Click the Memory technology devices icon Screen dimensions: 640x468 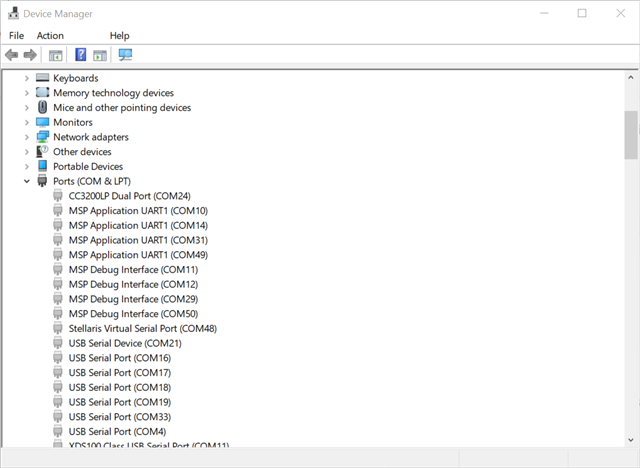pyautogui.click(x=42, y=92)
